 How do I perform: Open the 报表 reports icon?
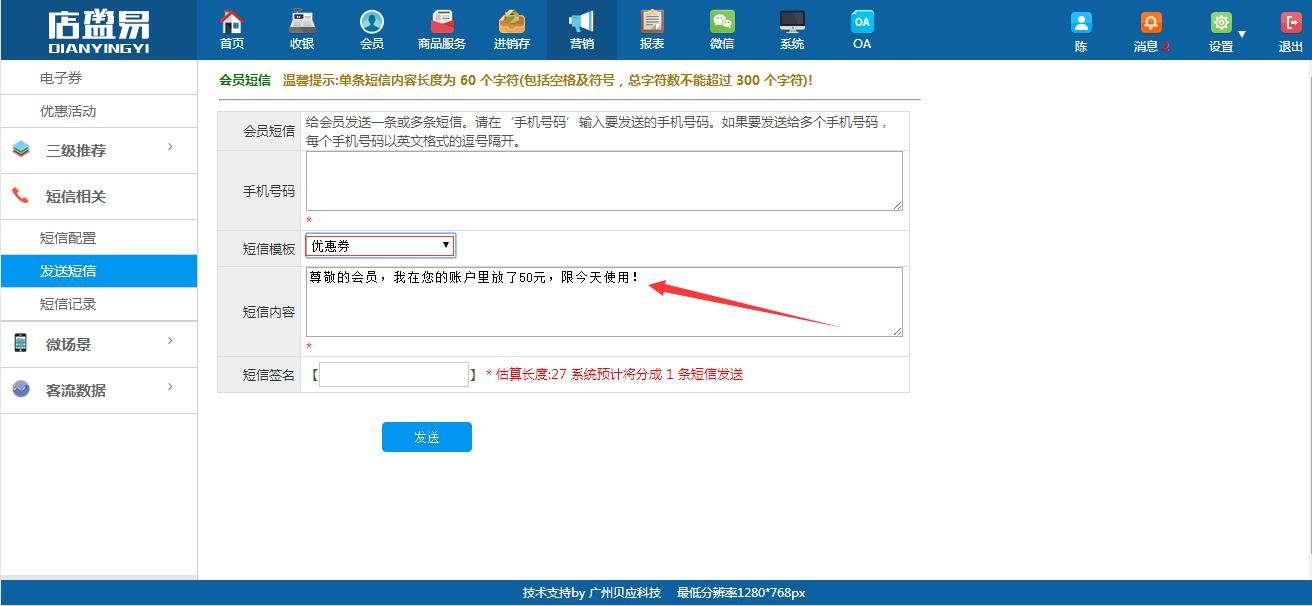click(x=652, y=21)
